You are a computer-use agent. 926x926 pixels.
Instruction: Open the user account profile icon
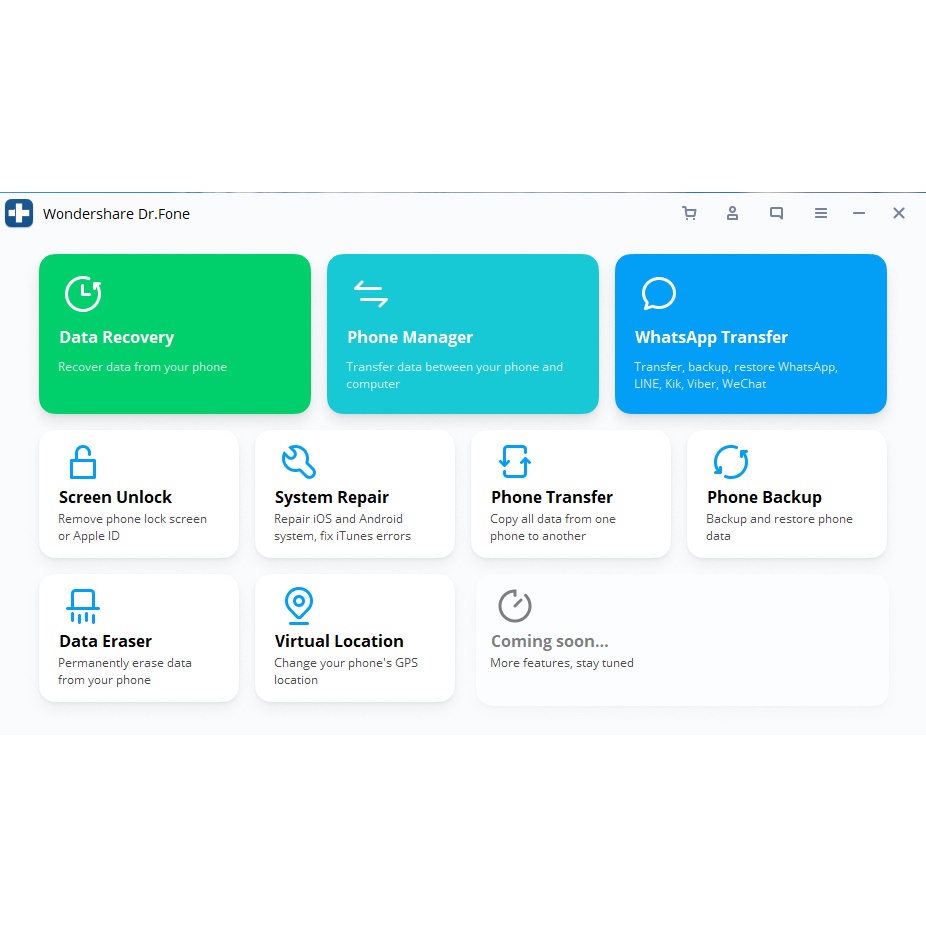click(733, 213)
